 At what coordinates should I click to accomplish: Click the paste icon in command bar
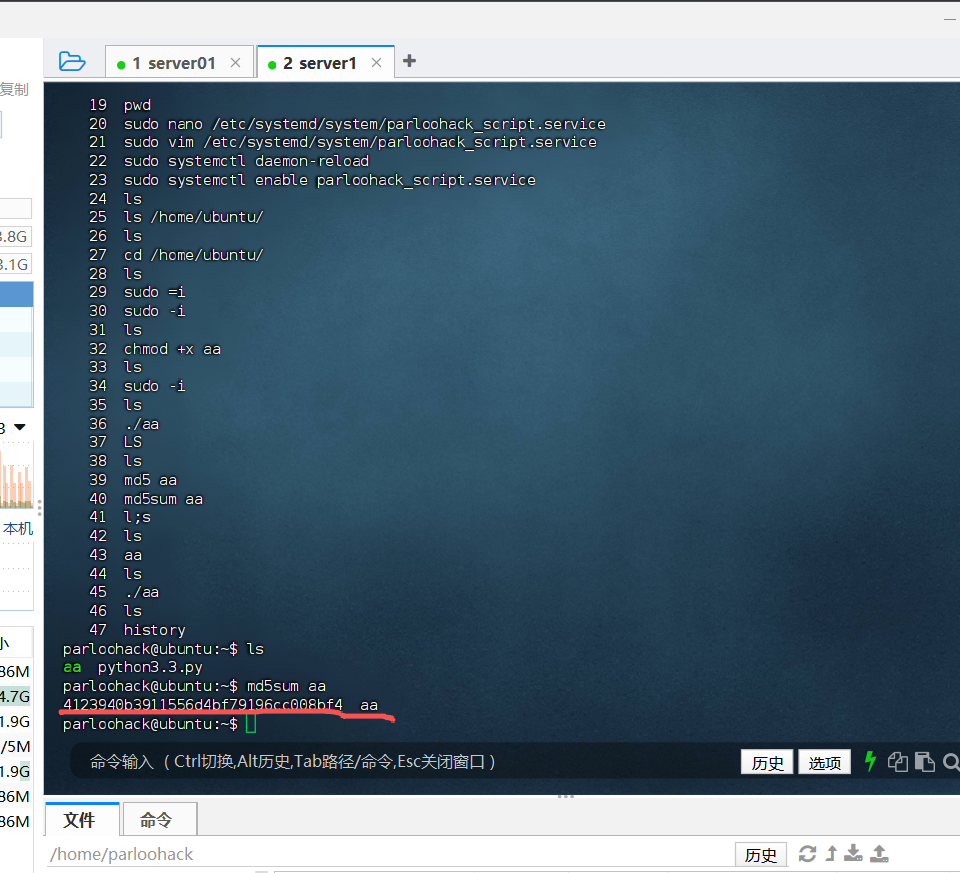[924, 762]
